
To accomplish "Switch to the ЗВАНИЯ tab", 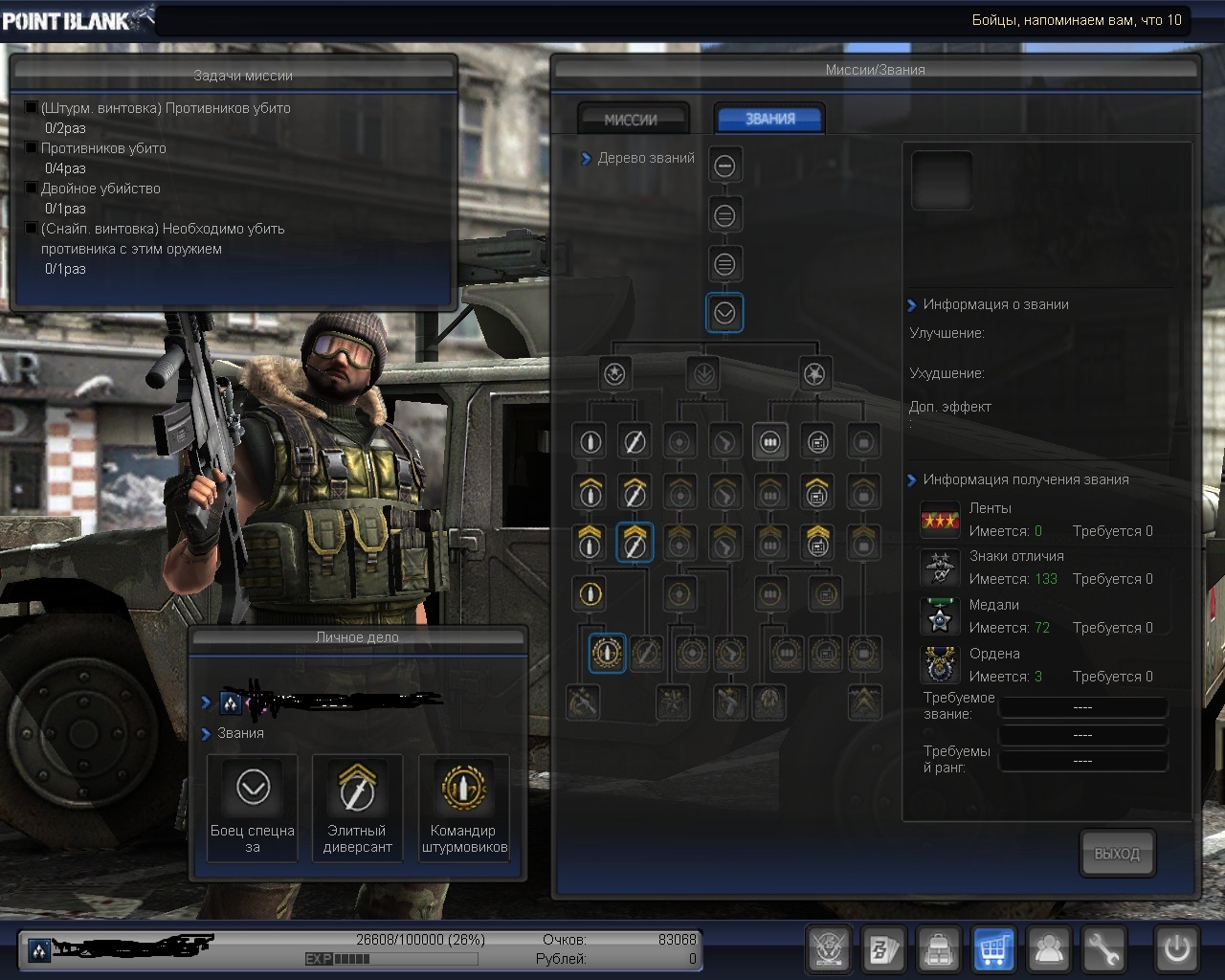I will (770, 119).
